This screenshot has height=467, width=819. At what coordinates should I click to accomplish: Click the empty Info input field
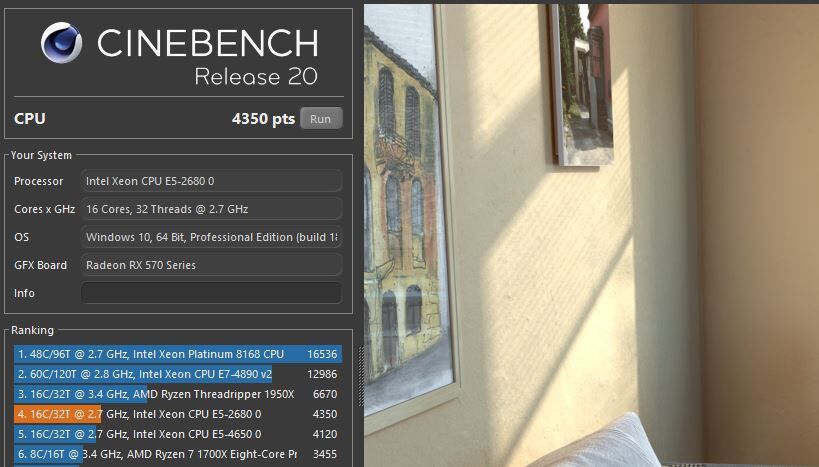(x=212, y=293)
